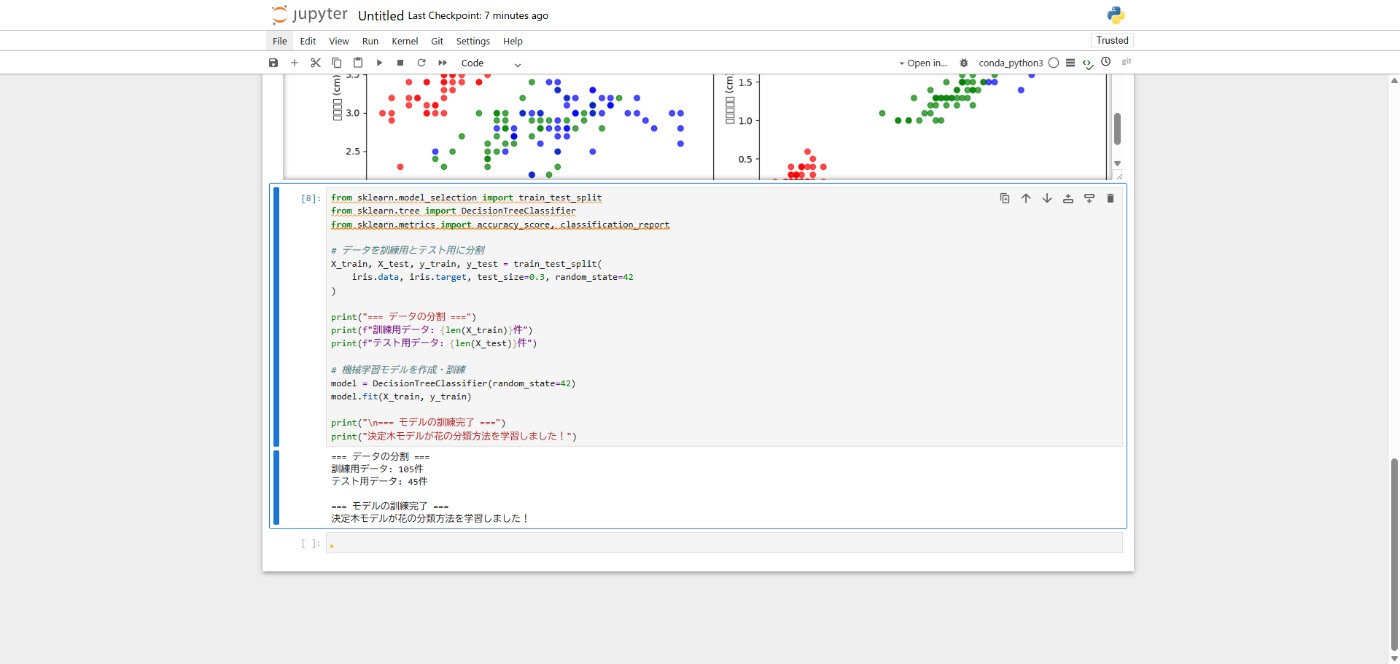Click the [8]: execution count prompt
The height and width of the screenshot is (664, 1400).
311,198
